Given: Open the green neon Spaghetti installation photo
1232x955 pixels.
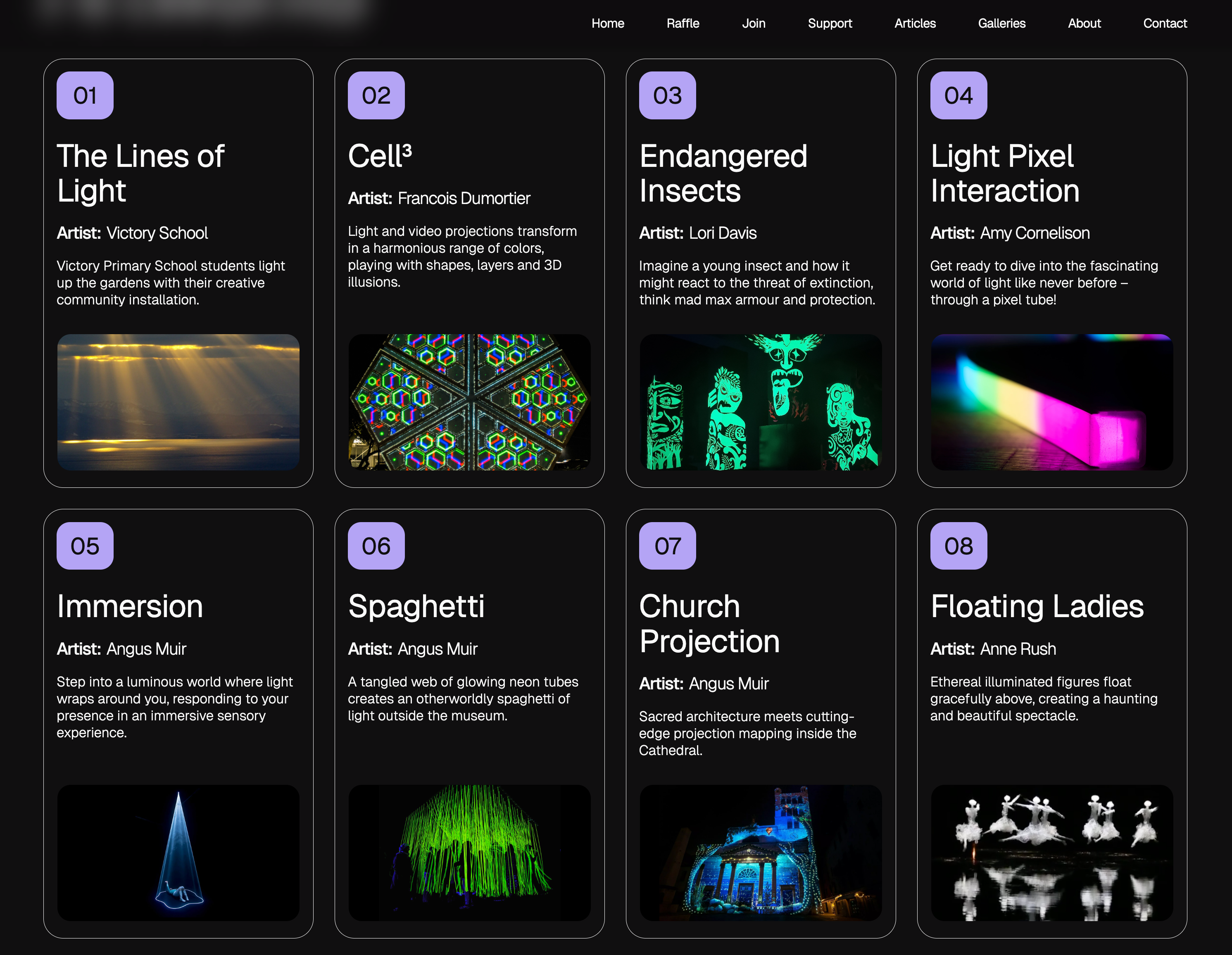Looking at the screenshot, I should 469,852.
